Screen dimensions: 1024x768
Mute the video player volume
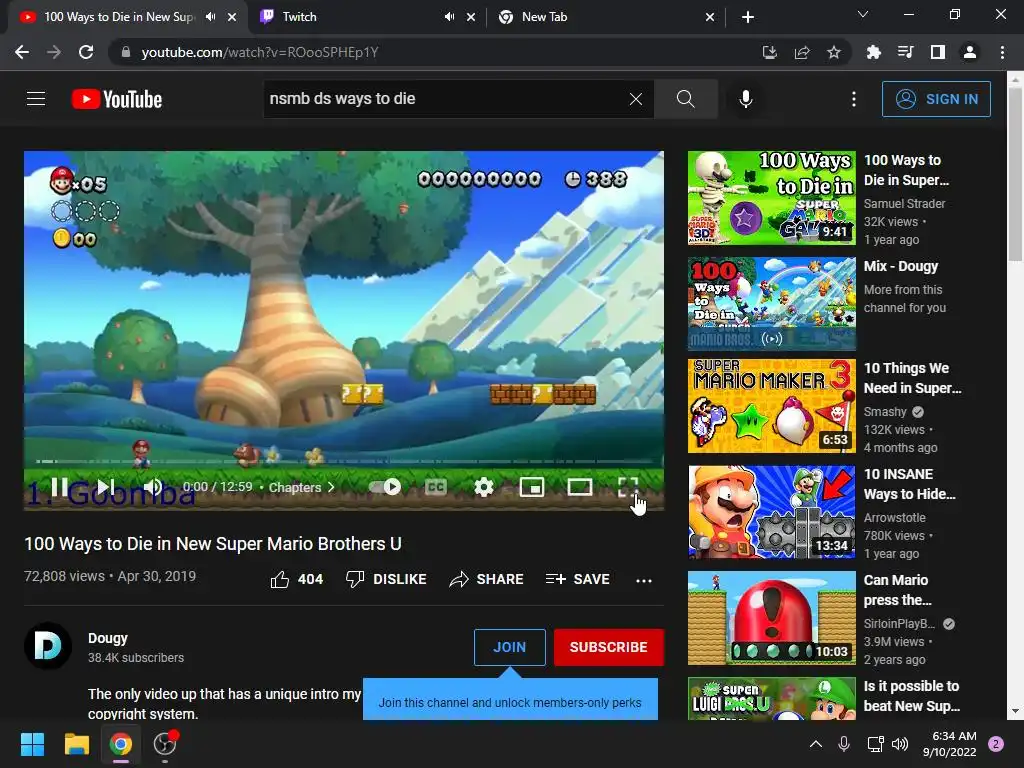(153, 487)
